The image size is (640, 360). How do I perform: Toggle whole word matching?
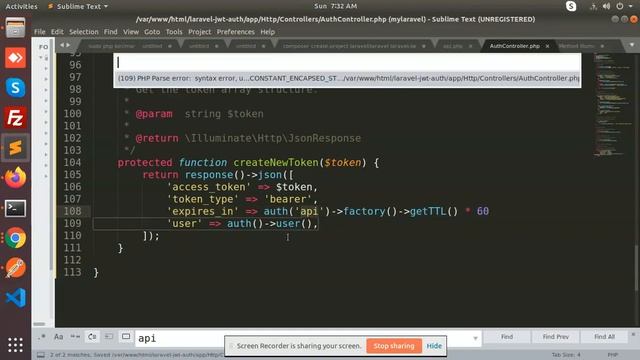[x=75, y=337]
